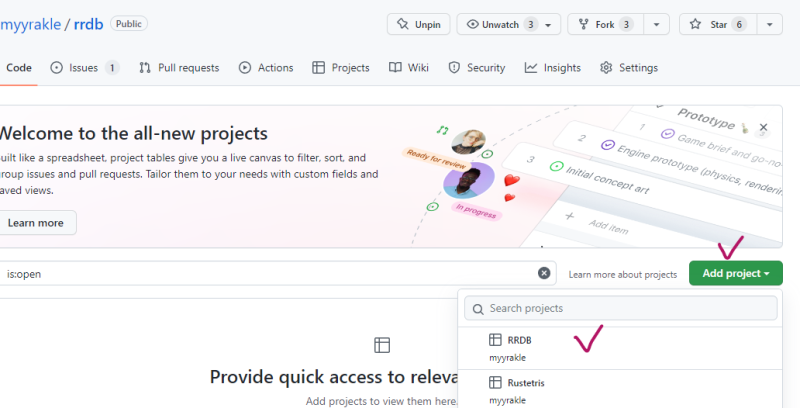This screenshot has width=800, height=408.
Task: Dismiss the welcome projects banner
Action: [764, 128]
